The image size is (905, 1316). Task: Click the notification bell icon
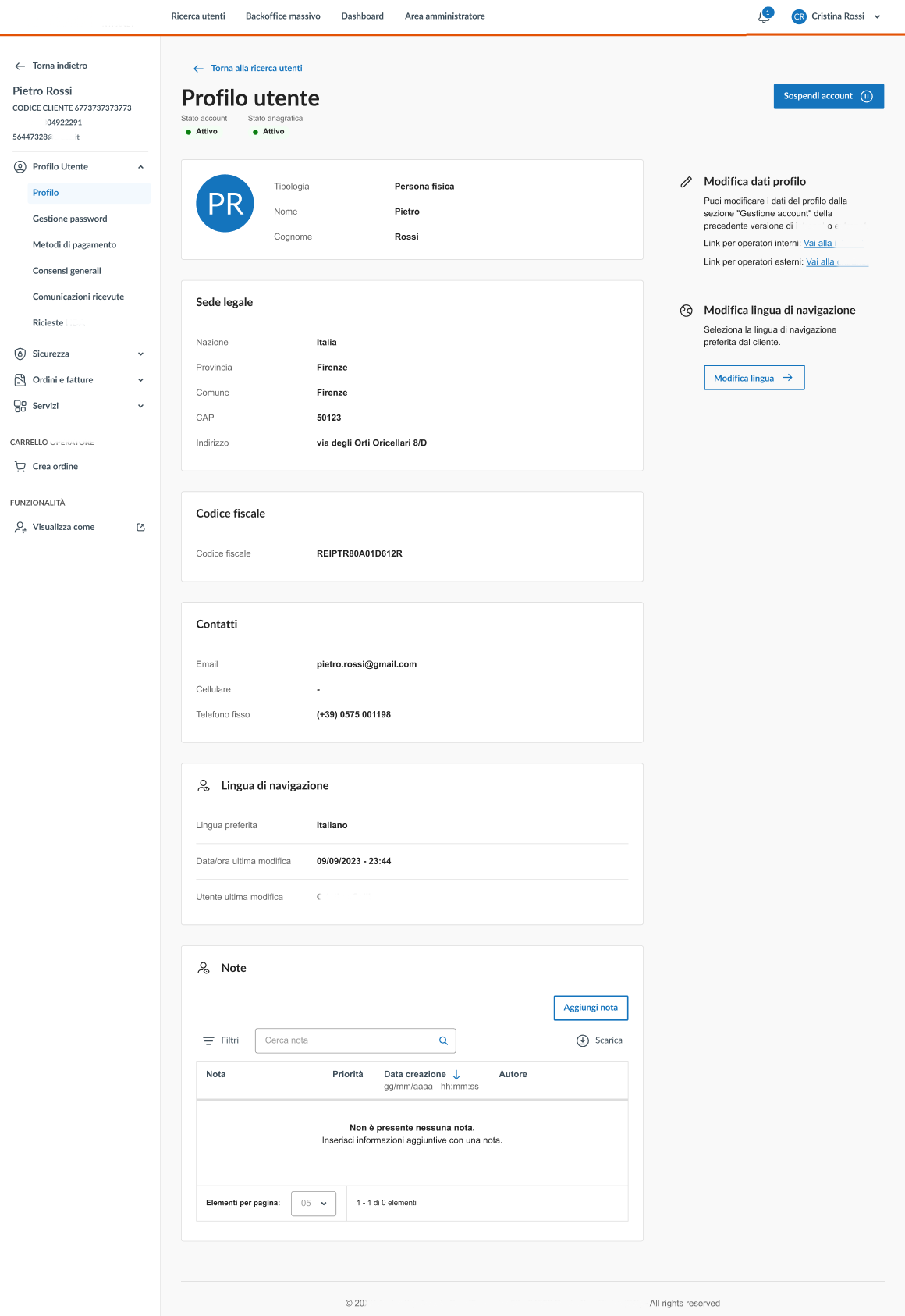pos(764,16)
